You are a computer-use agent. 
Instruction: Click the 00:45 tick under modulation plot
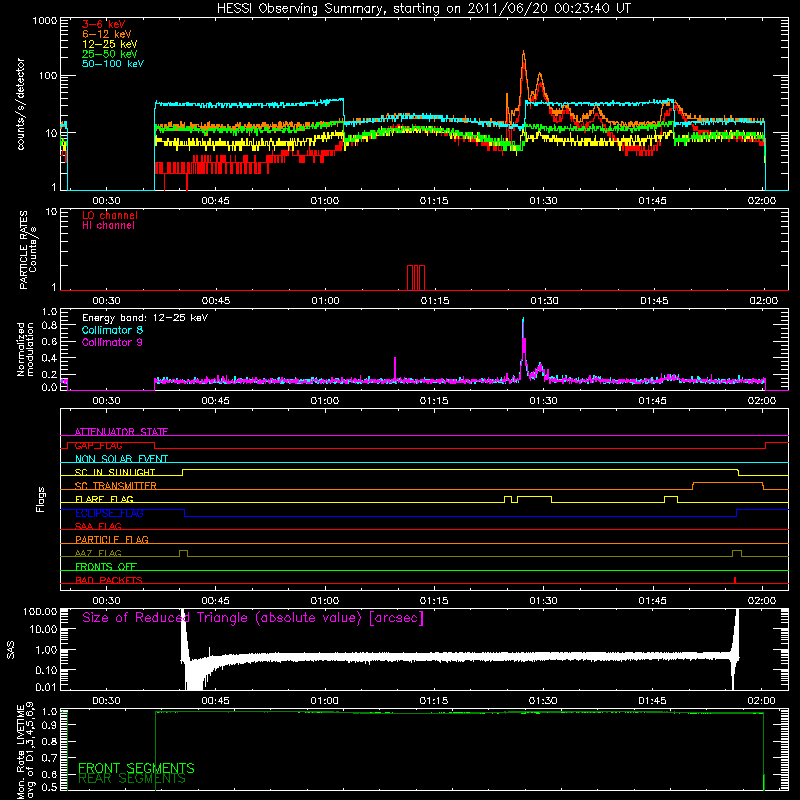pyautogui.click(x=215, y=401)
